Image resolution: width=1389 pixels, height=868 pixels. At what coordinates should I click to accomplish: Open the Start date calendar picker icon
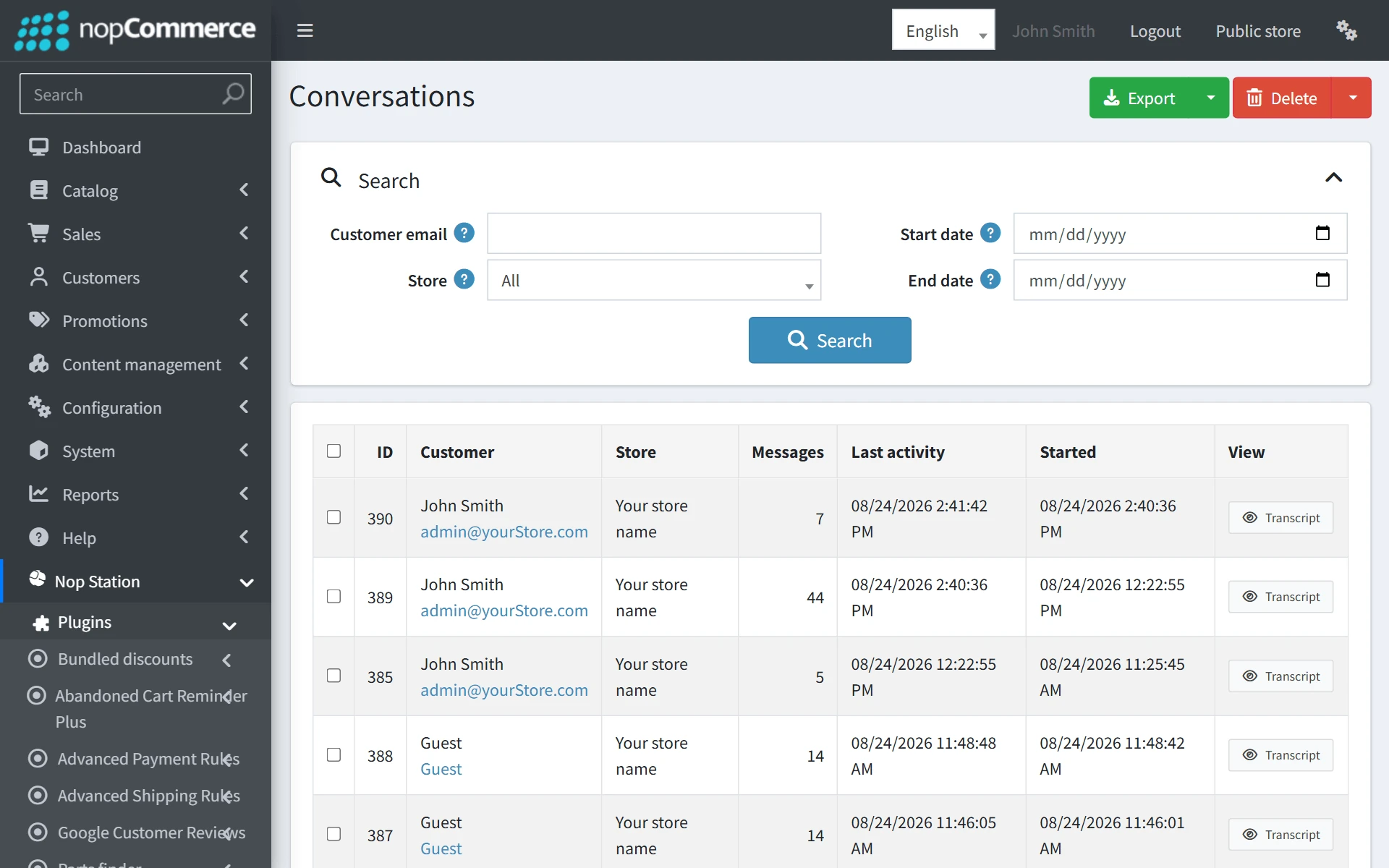coord(1322,233)
